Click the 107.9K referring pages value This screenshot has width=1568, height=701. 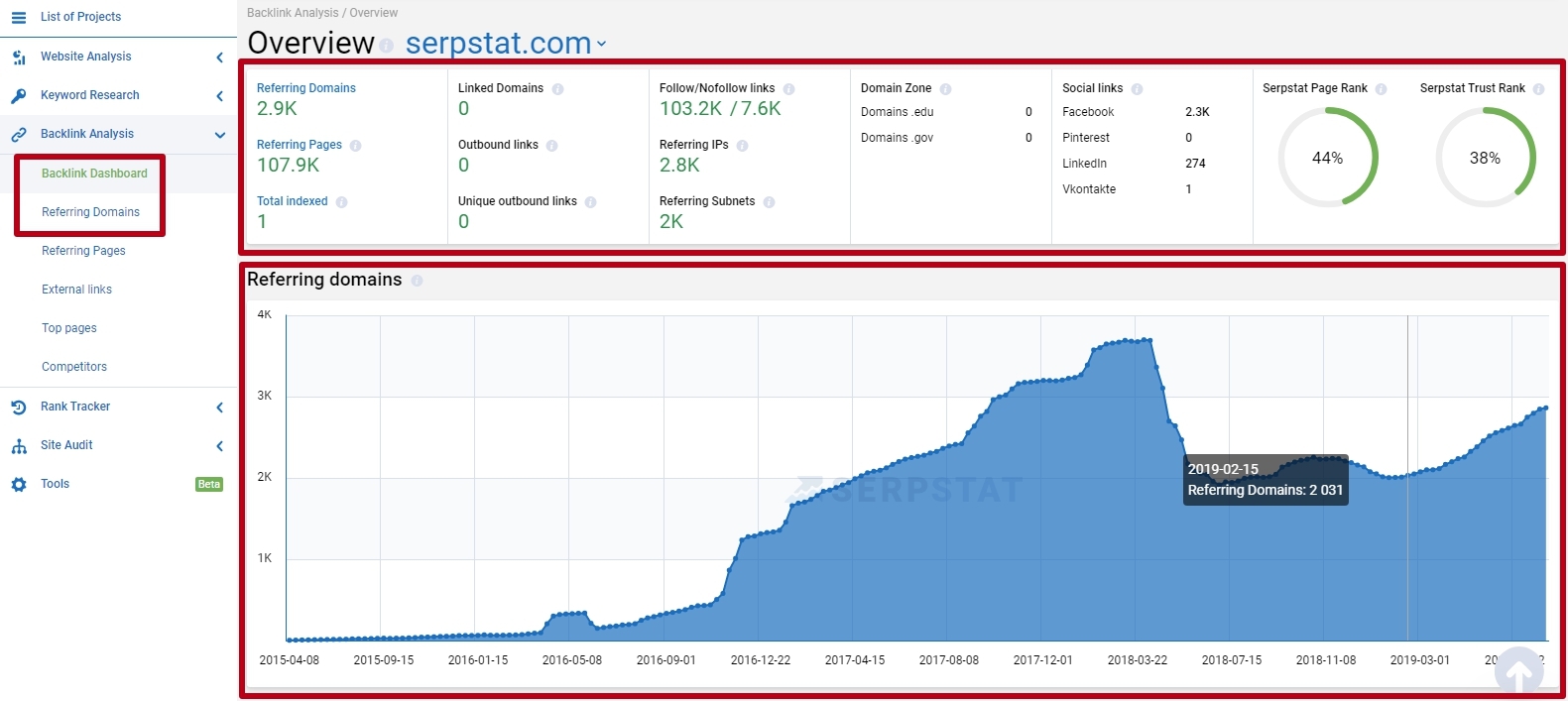click(288, 166)
